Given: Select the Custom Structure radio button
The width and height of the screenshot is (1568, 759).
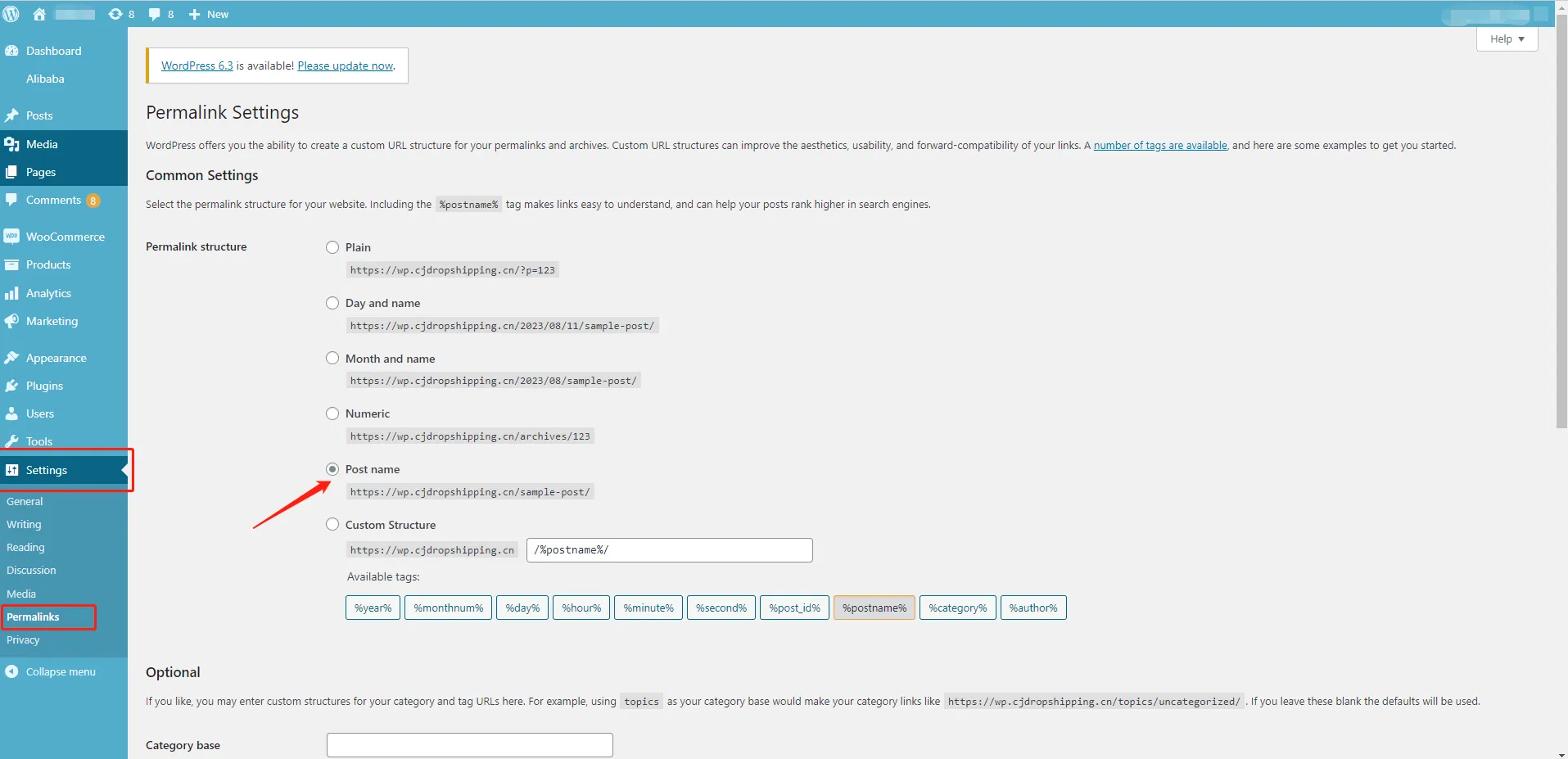Looking at the screenshot, I should tap(332, 525).
